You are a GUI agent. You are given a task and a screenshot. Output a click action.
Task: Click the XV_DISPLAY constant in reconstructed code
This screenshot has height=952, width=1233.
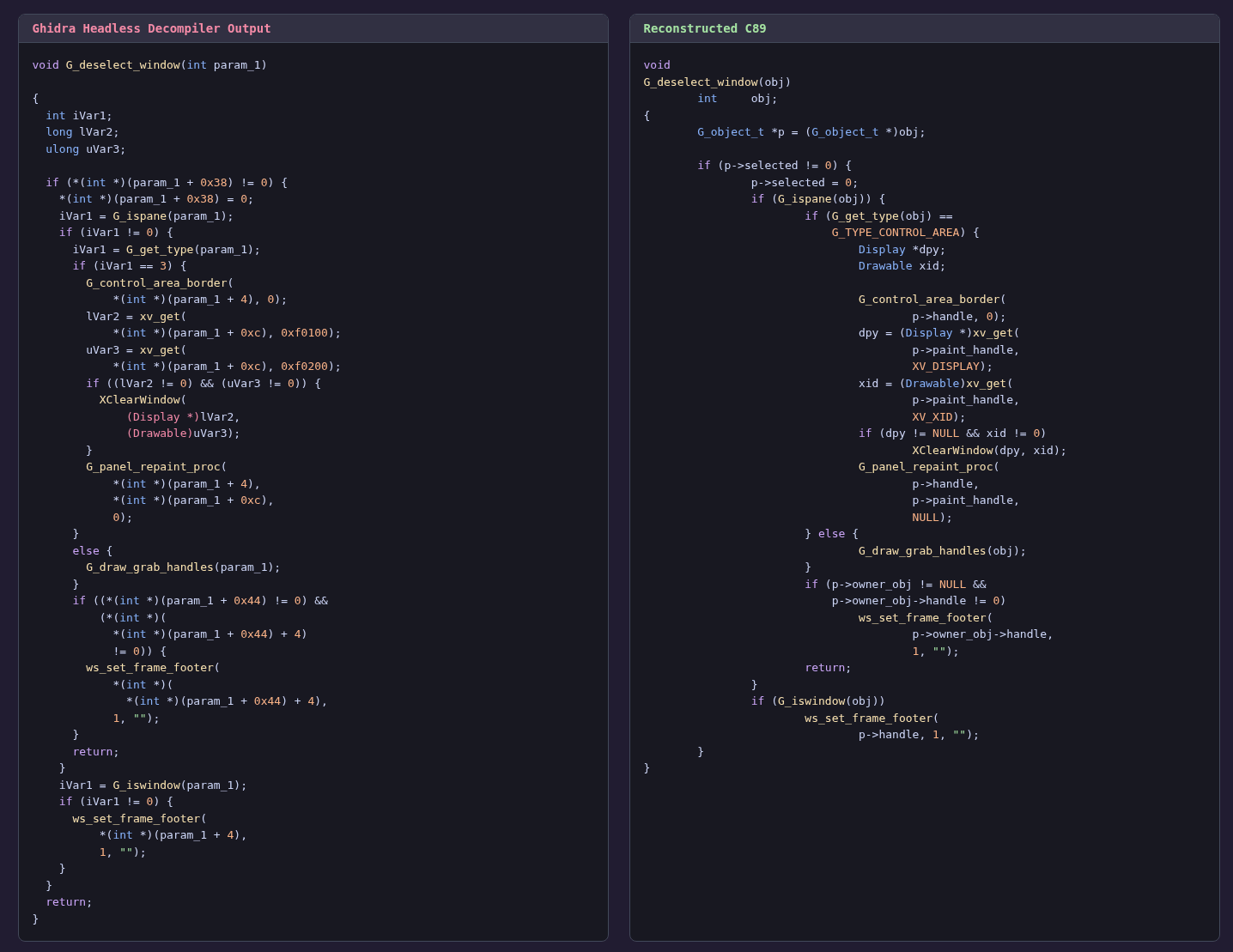point(945,367)
